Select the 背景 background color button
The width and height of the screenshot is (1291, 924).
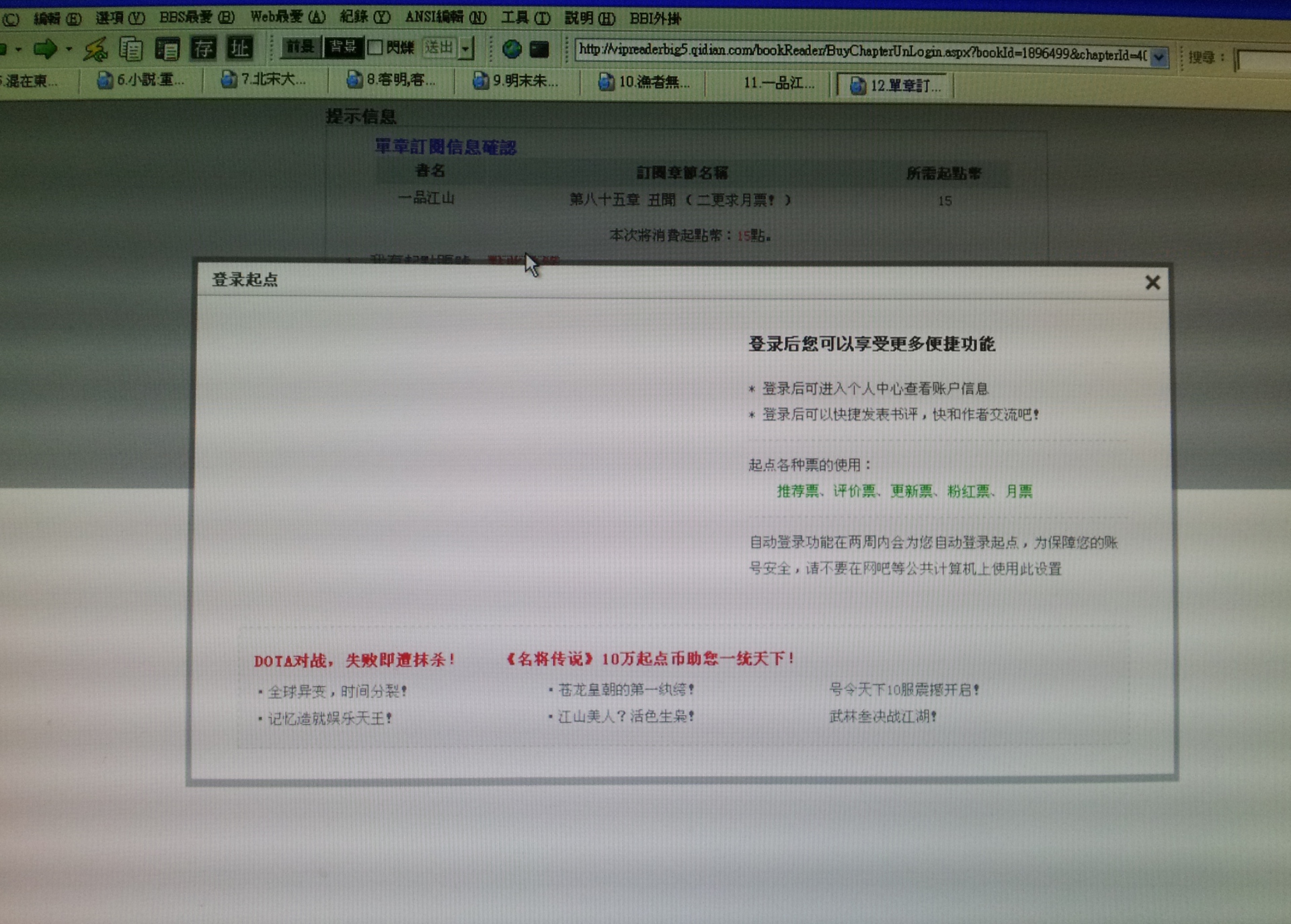[343, 46]
